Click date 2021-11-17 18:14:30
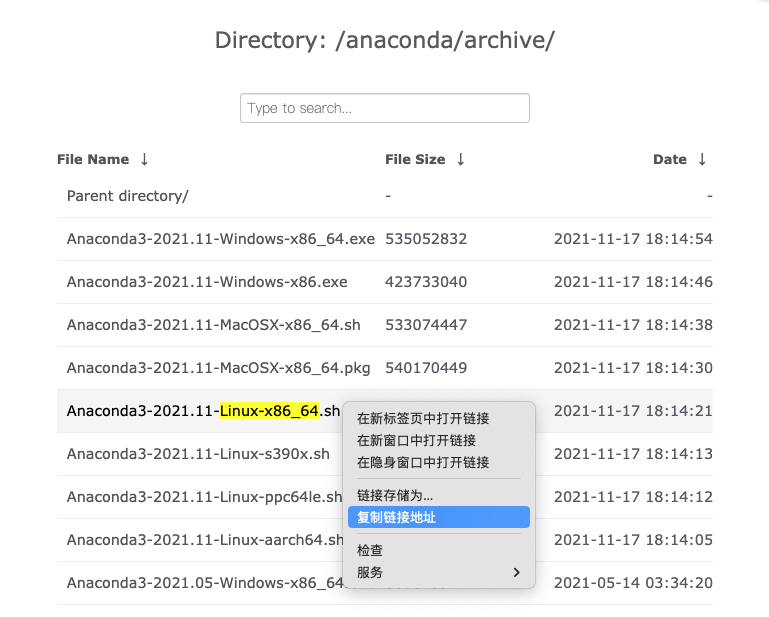 633,368
